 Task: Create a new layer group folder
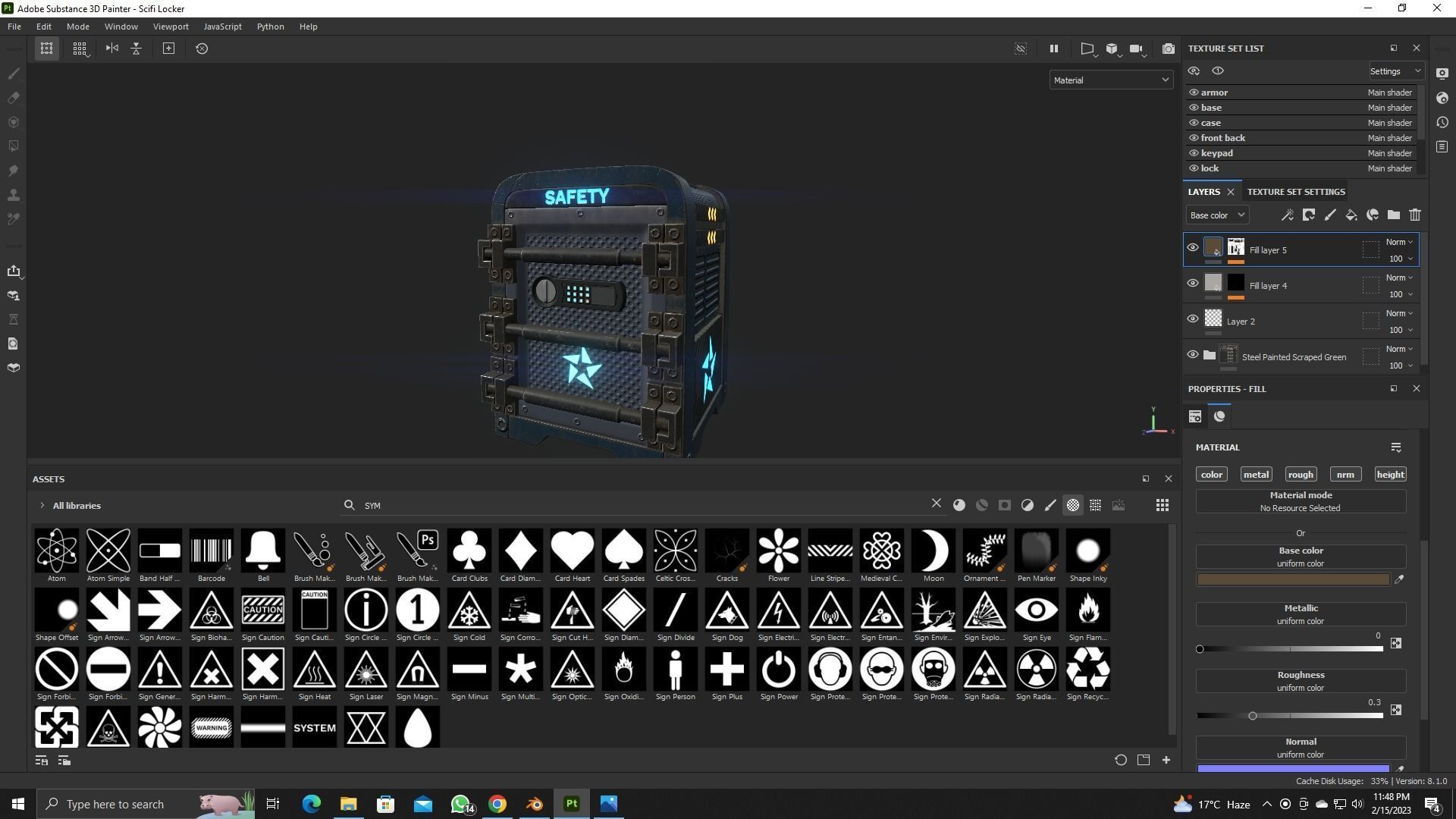click(x=1394, y=215)
